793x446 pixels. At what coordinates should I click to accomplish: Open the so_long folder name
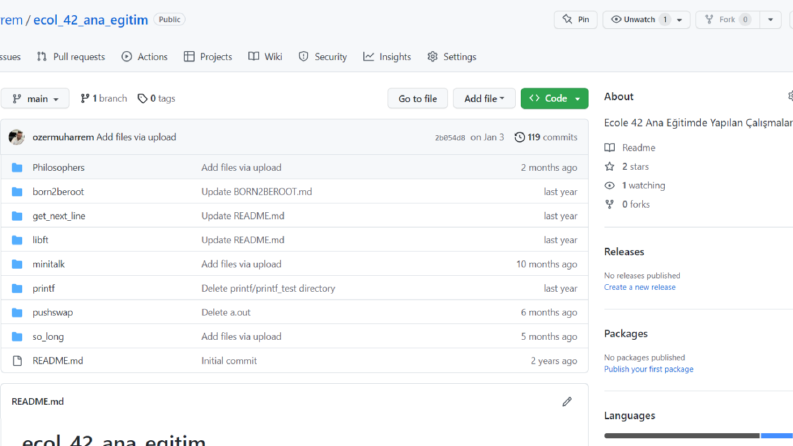[x=48, y=336]
